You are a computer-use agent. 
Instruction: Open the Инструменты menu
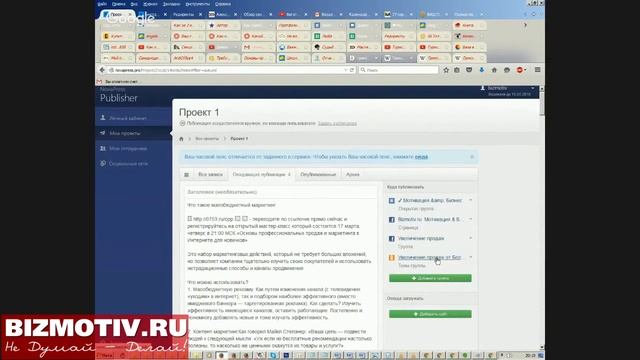(198, 4)
